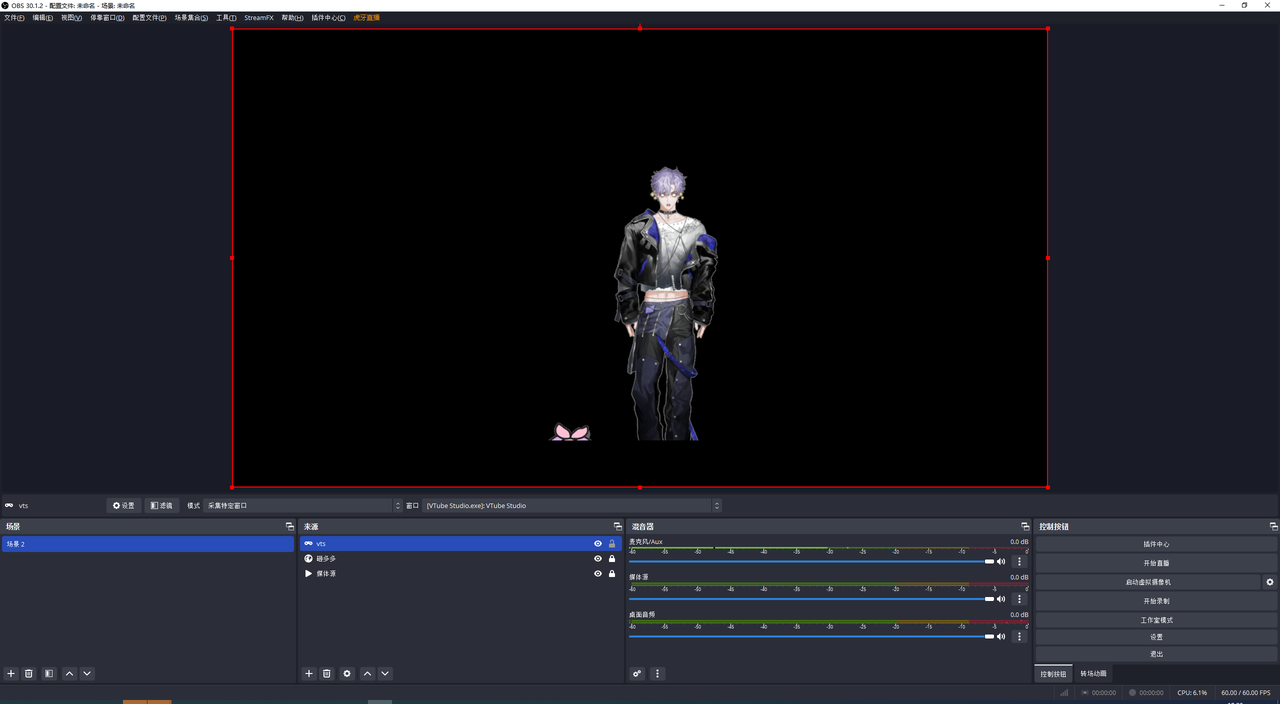1280x704 pixels.
Task: Open source properties gear in Sources panel
Action: tap(347, 674)
